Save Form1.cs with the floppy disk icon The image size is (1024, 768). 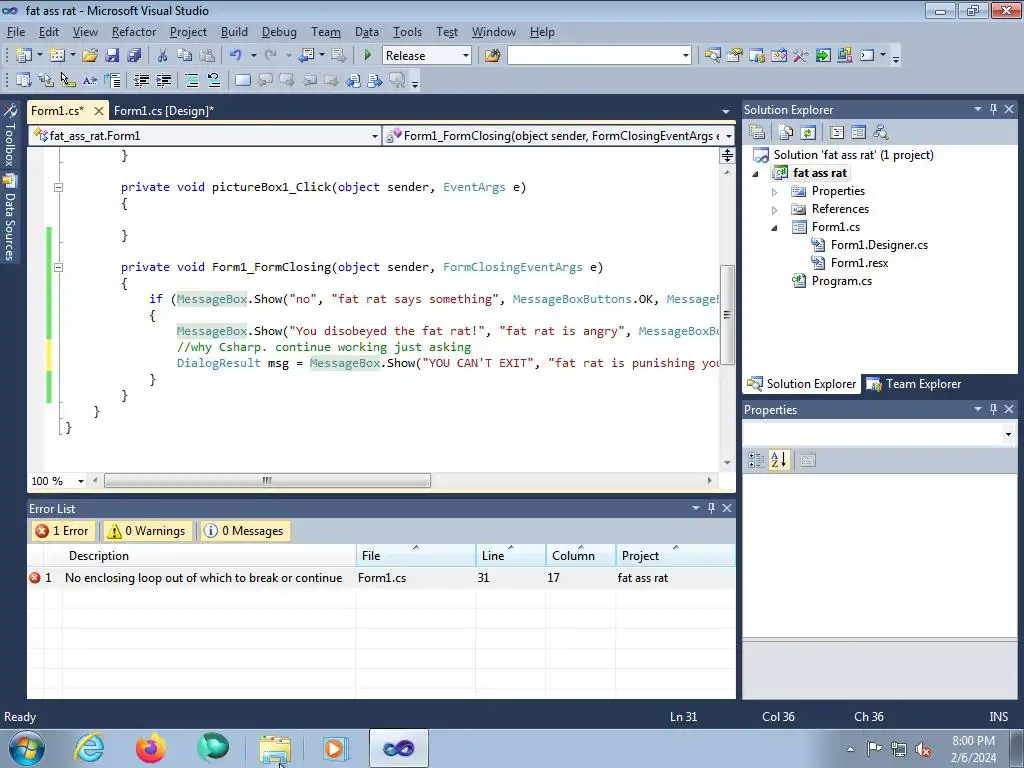pyautogui.click(x=112, y=56)
